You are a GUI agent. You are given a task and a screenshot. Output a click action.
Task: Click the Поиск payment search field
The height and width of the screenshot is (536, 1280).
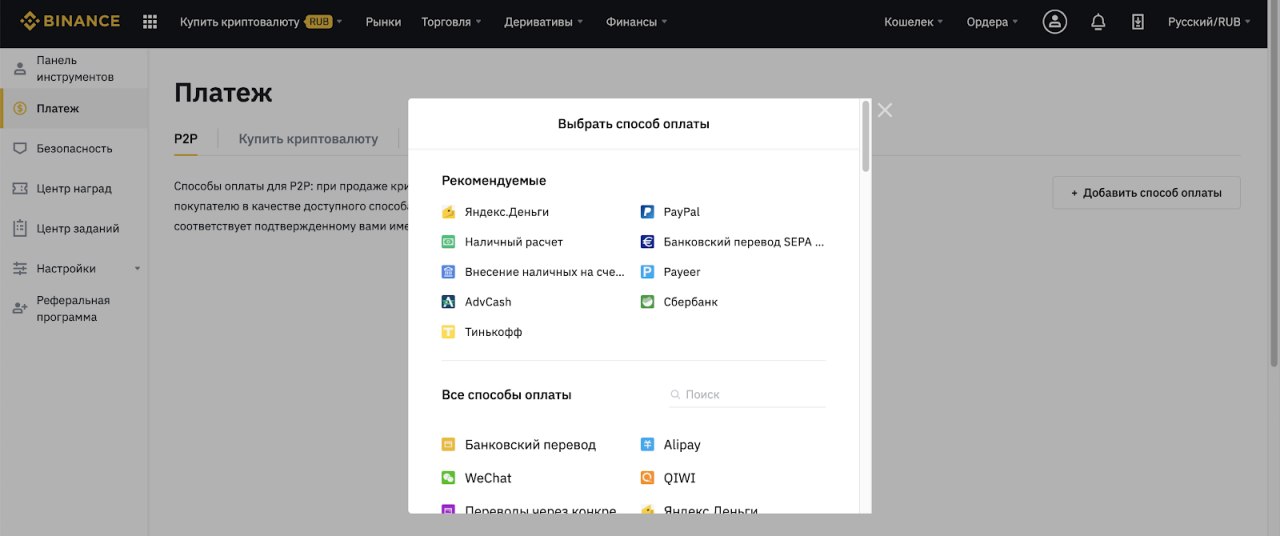[x=747, y=395]
